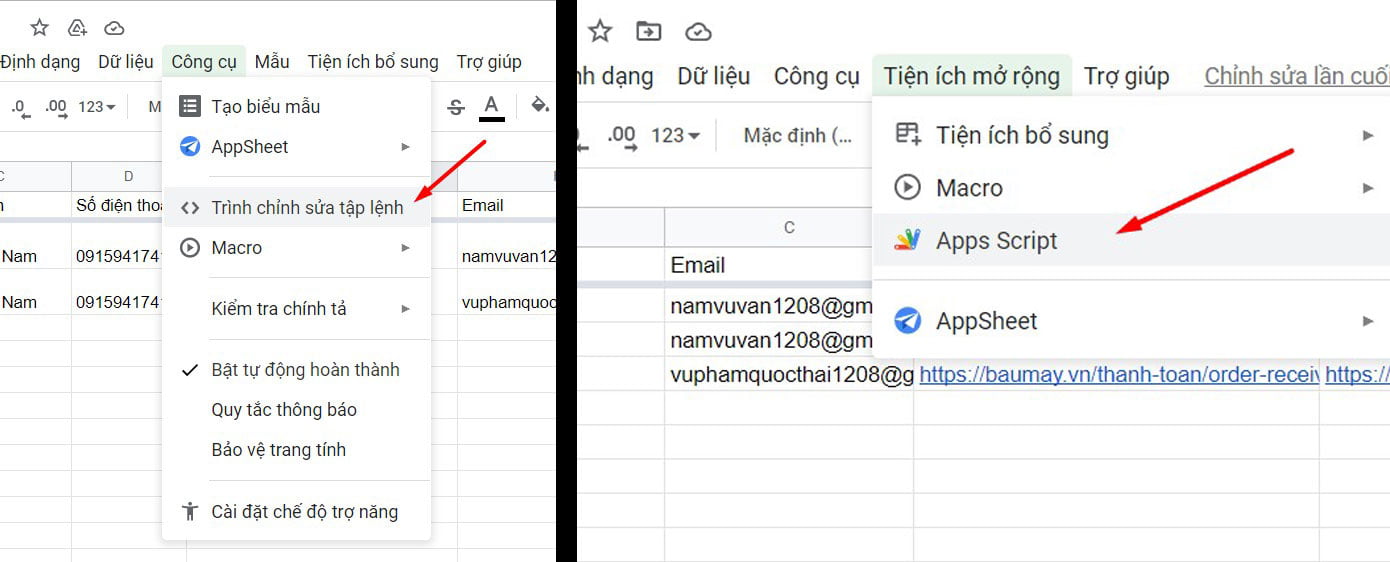Open the baumay.vn thanh-toan link
Screen dimensions: 1390x562
(1117, 375)
